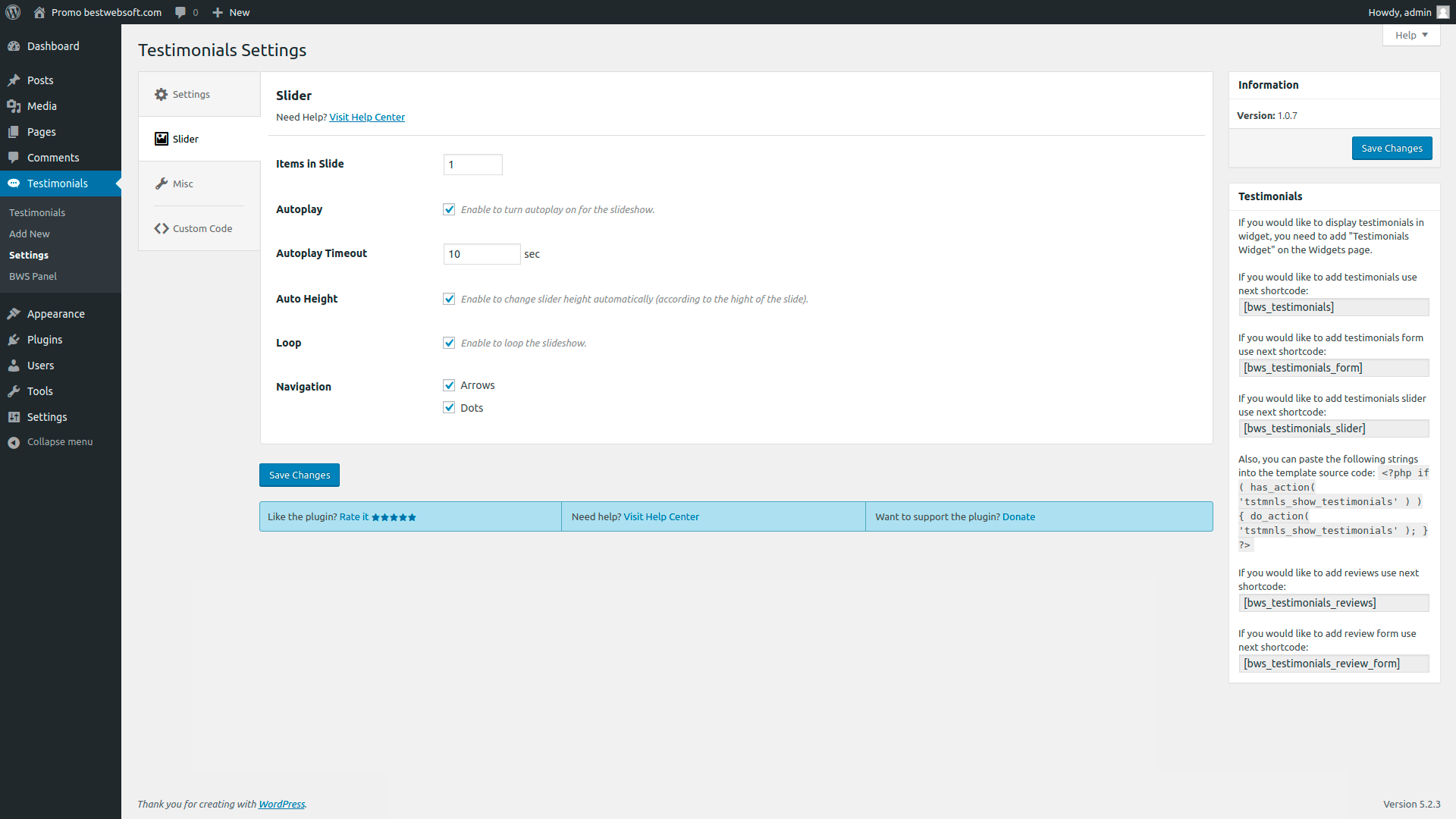Click the Posts pushpin icon

[x=14, y=80]
